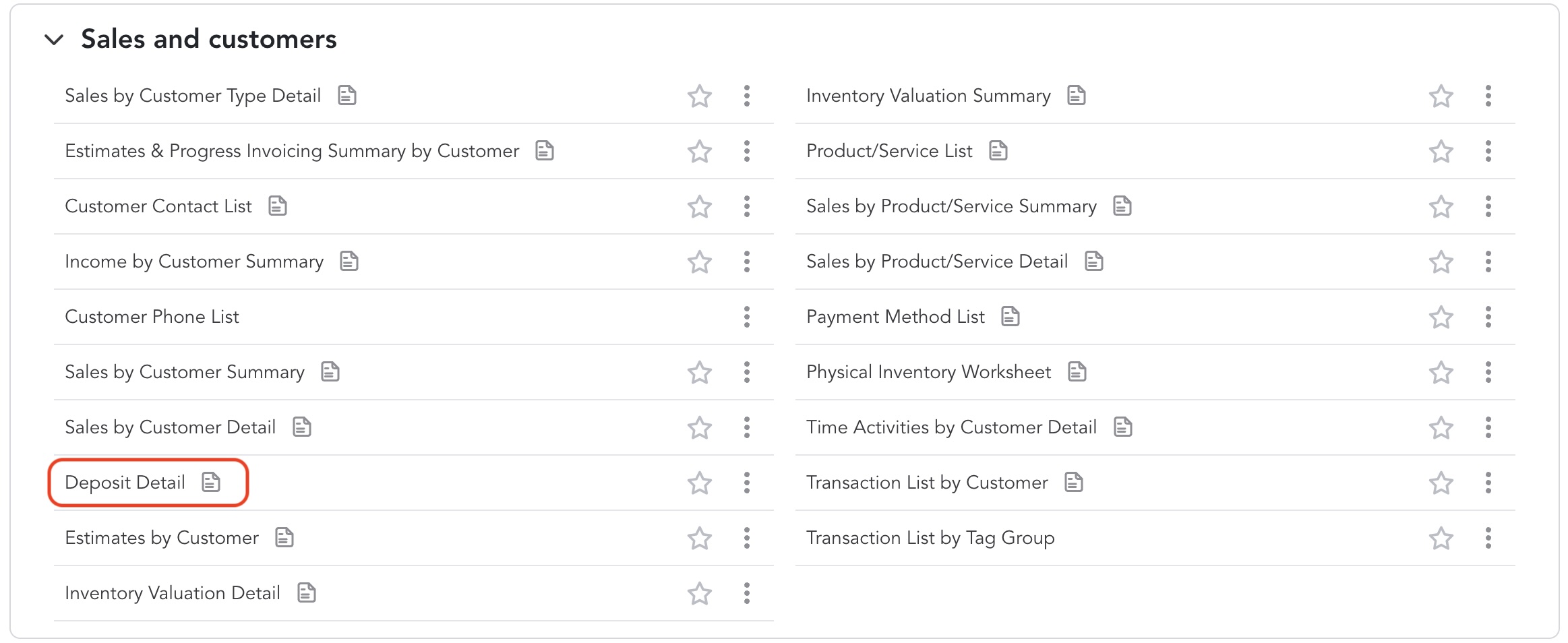The width and height of the screenshot is (1568, 643).
Task: Star the Deposit Detail report
Action: coord(699,483)
